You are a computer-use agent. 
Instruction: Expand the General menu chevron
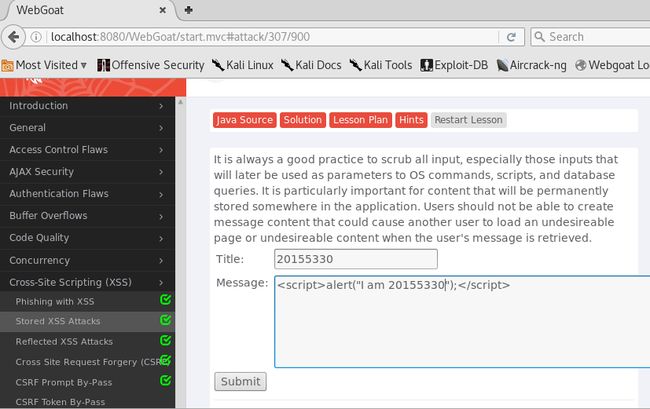pyautogui.click(x=161, y=128)
